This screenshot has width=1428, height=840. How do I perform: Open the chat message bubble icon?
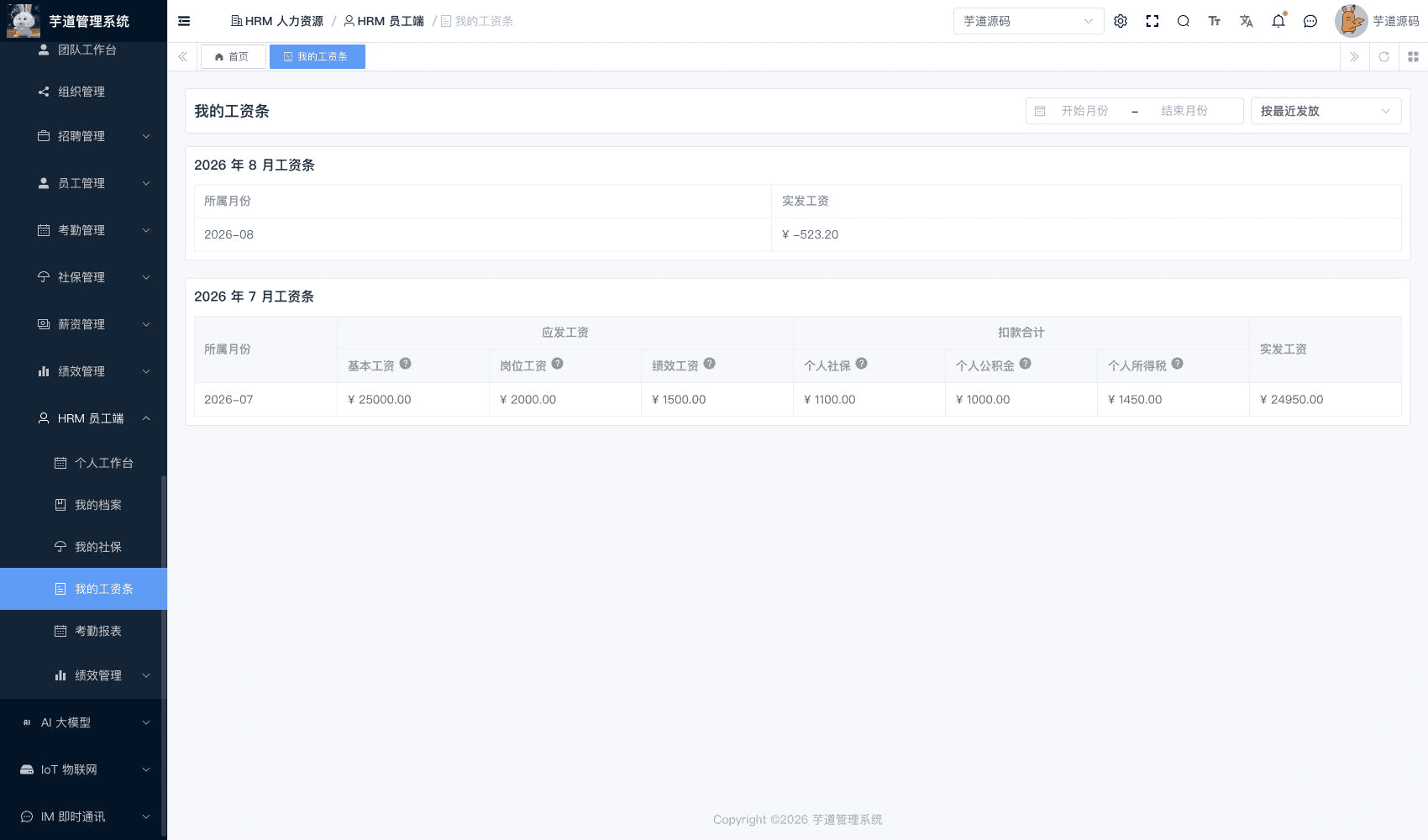click(1310, 21)
